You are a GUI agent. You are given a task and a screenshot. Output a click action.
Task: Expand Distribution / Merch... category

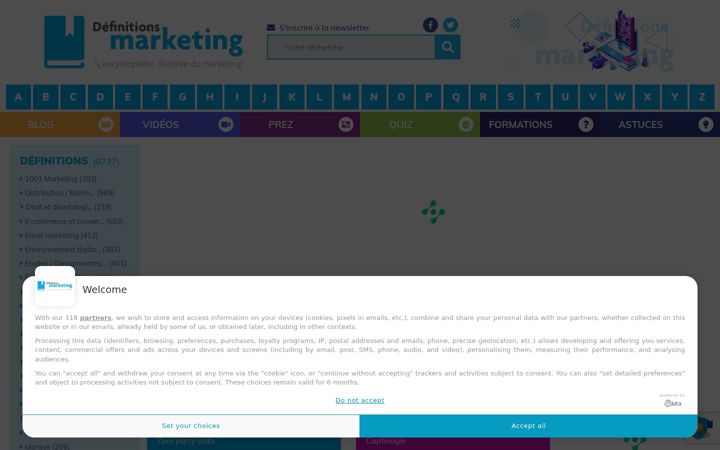67,193
